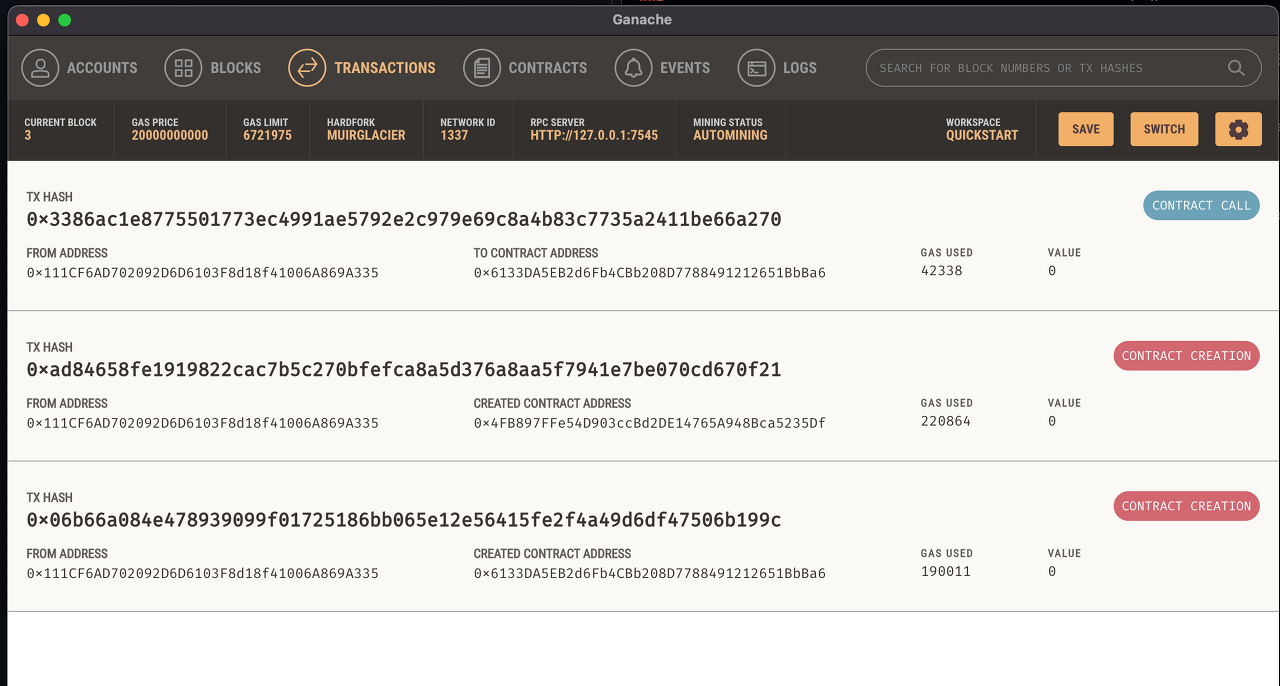Click the to contract address 0x6133DA5E in first transaction
The width and height of the screenshot is (1280, 686).
pyautogui.click(x=650, y=273)
